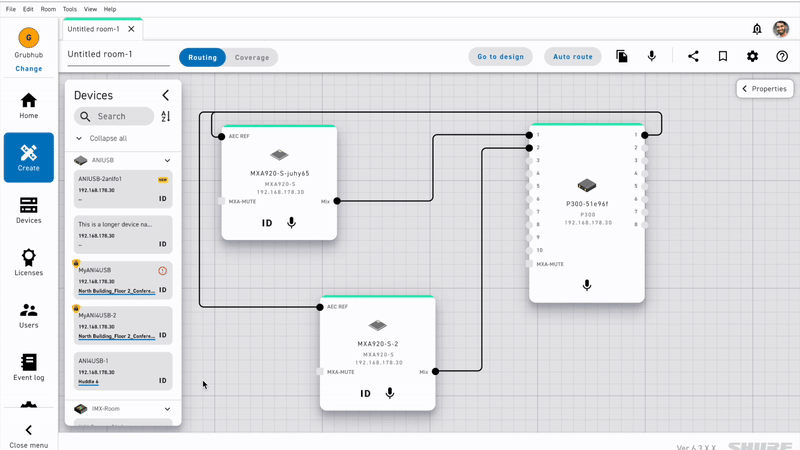
Task: Select AEC REF port on MXA920-S-2
Action: pyautogui.click(x=320, y=307)
